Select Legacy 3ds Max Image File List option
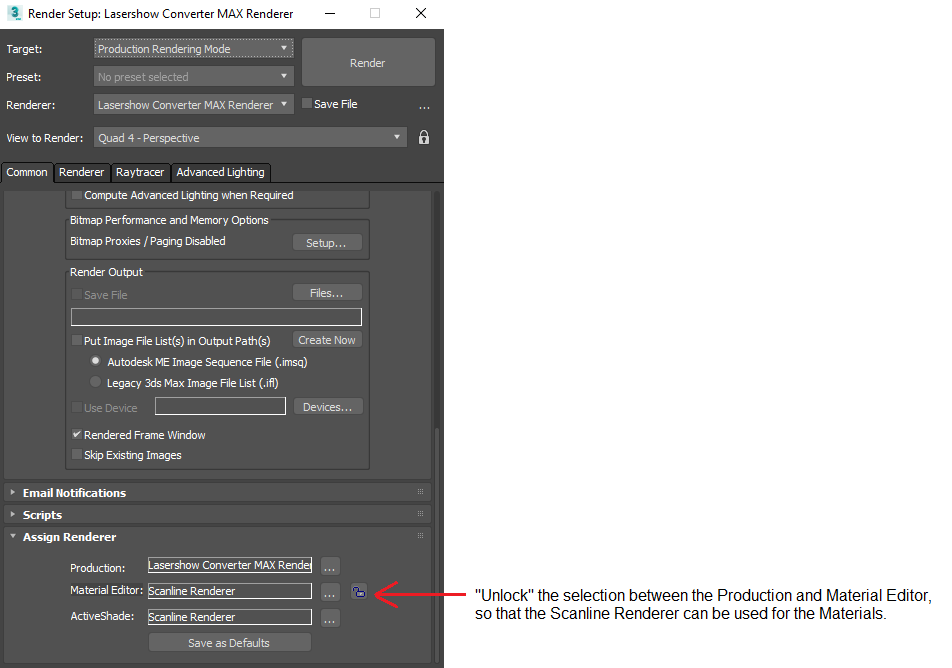This screenshot has width=952, height=668. click(x=96, y=382)
